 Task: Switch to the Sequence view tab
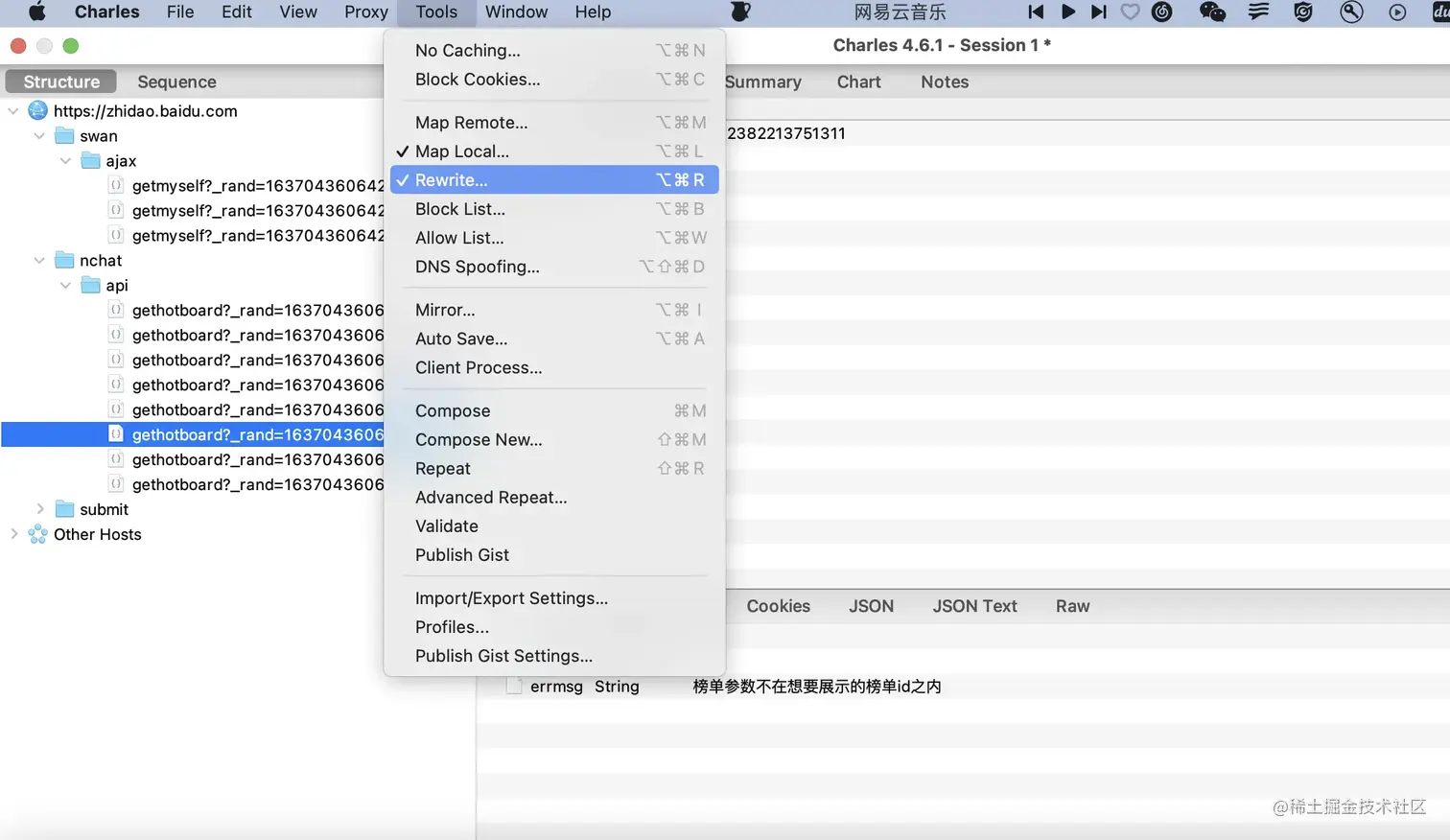(x=176, y=82)
